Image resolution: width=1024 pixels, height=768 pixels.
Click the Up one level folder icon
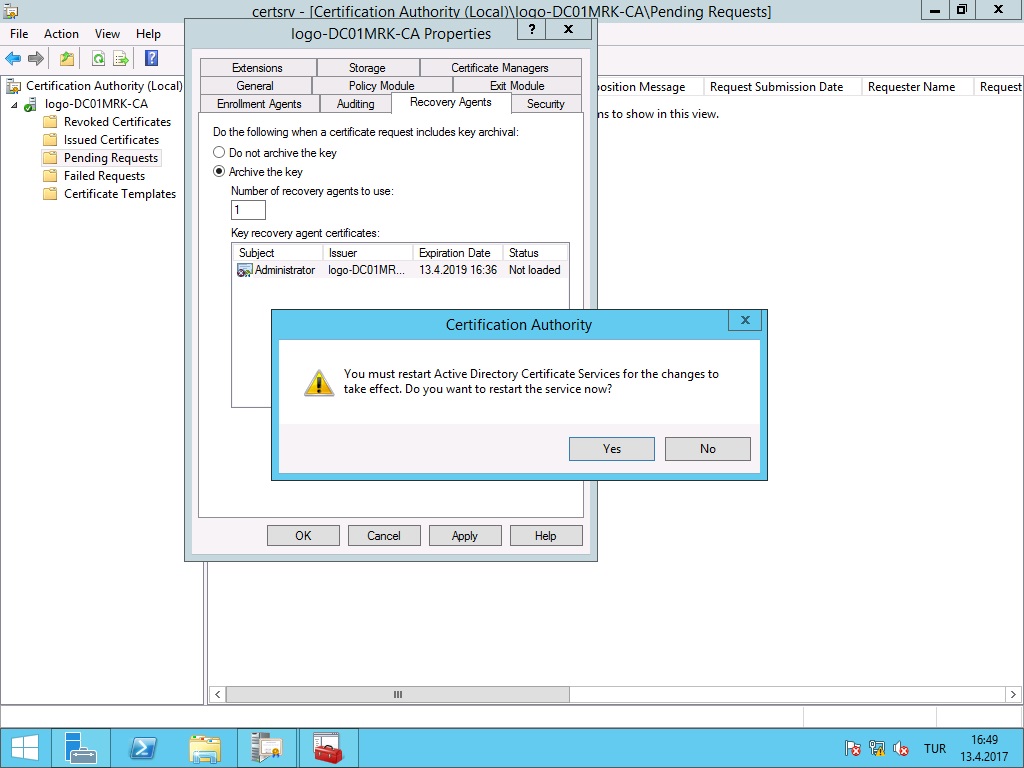[x=67, y=59]
